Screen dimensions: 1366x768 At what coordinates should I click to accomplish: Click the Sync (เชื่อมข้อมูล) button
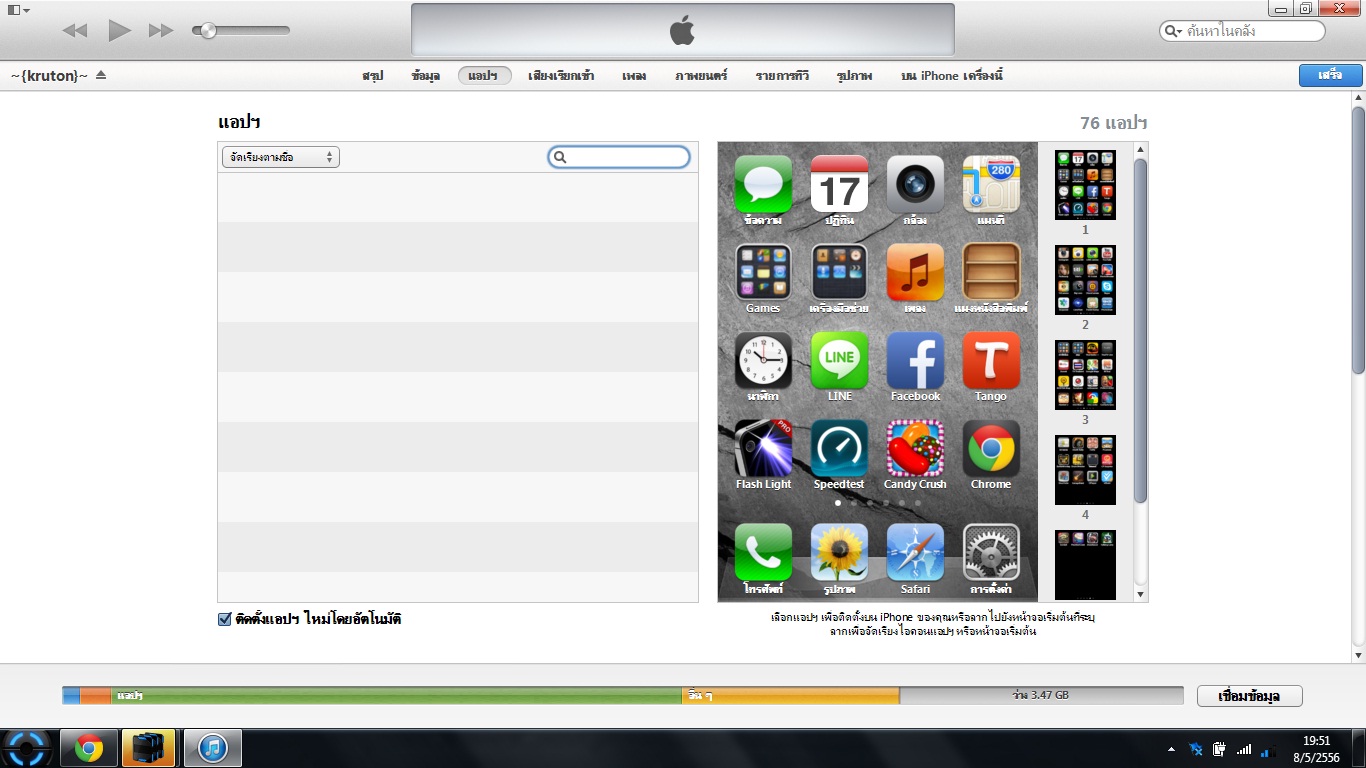pyautogui.click(x=1250, y=696)
